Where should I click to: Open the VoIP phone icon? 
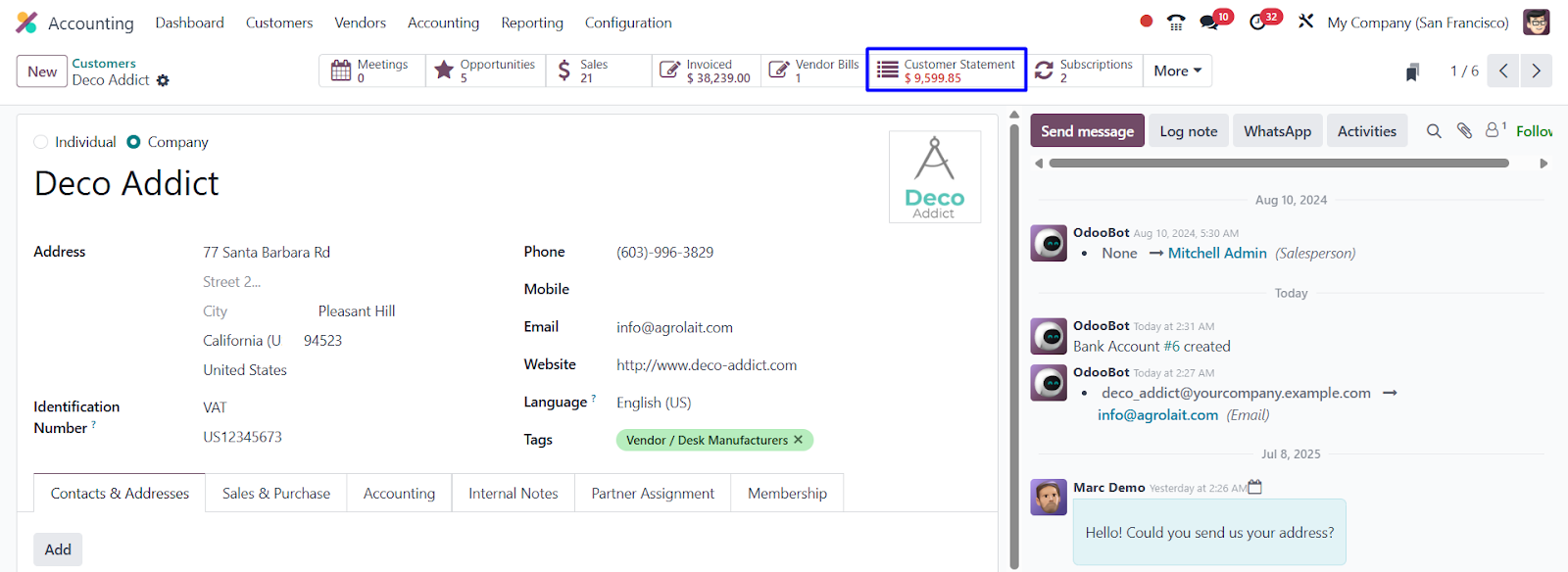(x=1176, y=22)
